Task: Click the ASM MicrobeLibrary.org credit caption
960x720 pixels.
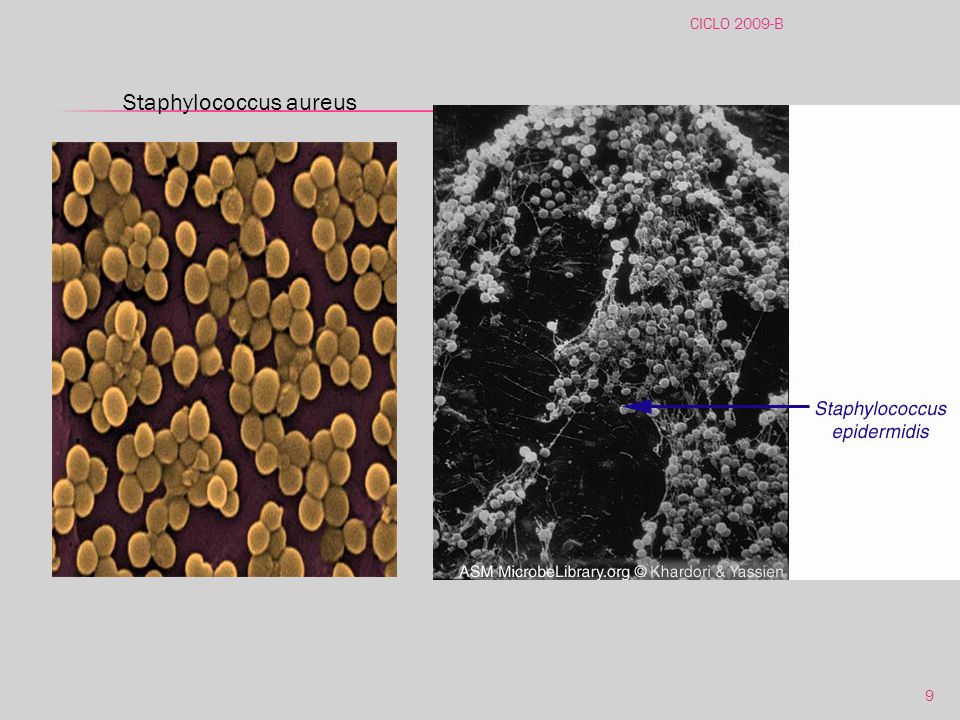Action: pos(621,572)
